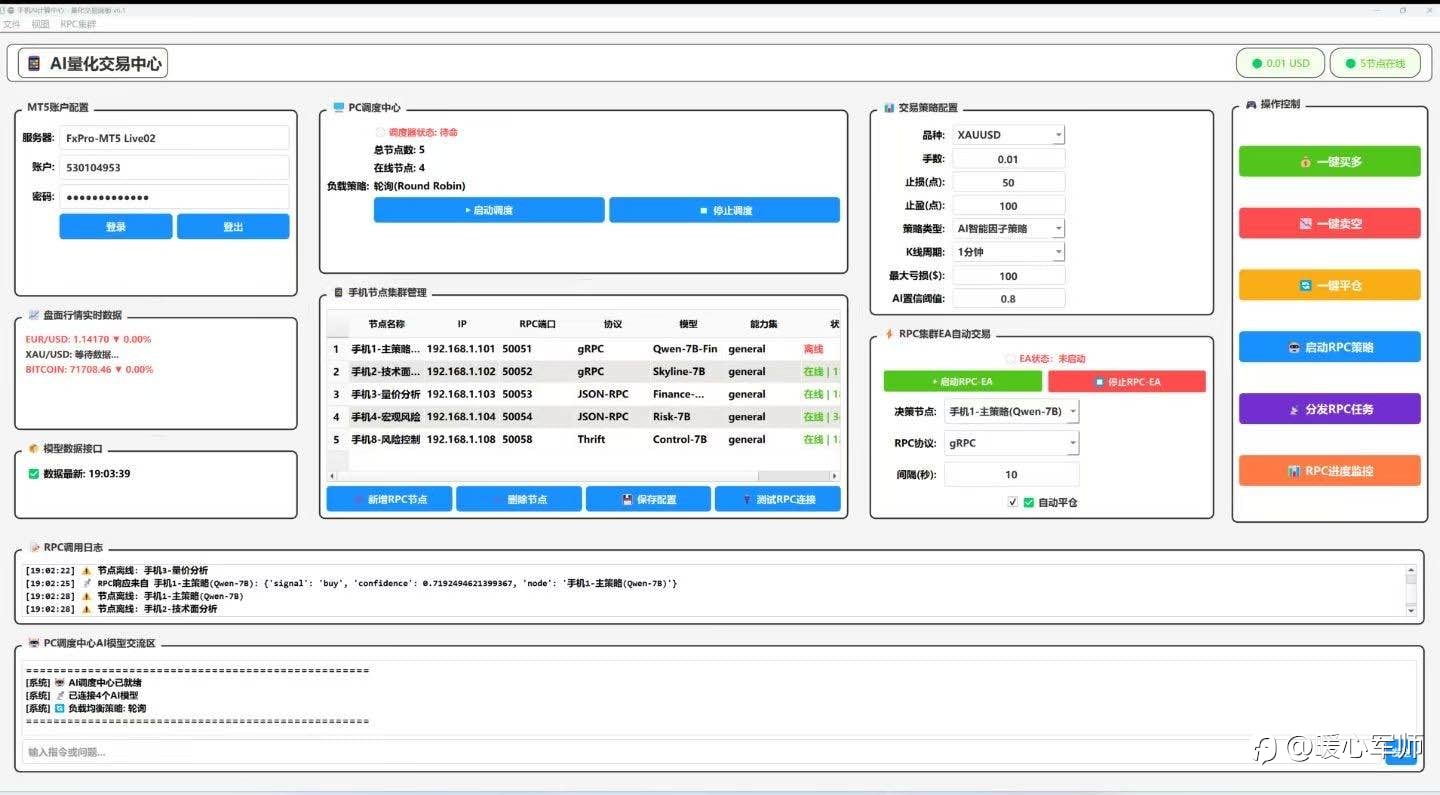This screenshot has width=1440, height=795.
Task: Click the 间隔(秒) input field
Action: click(x=1012, y=475)
